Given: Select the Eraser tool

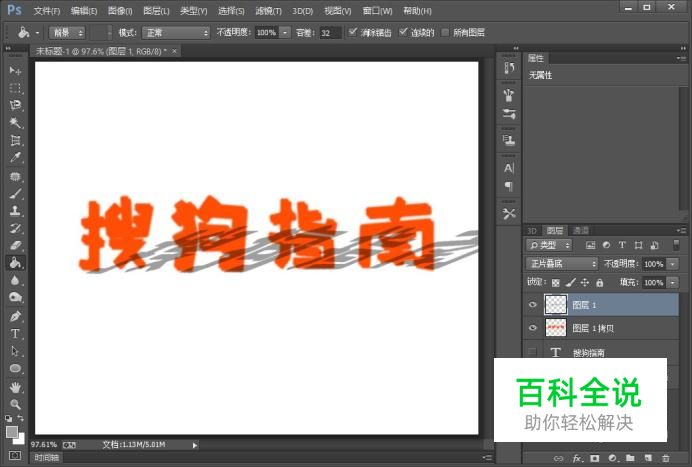Looking at the screenshot, I should [15, 245].
